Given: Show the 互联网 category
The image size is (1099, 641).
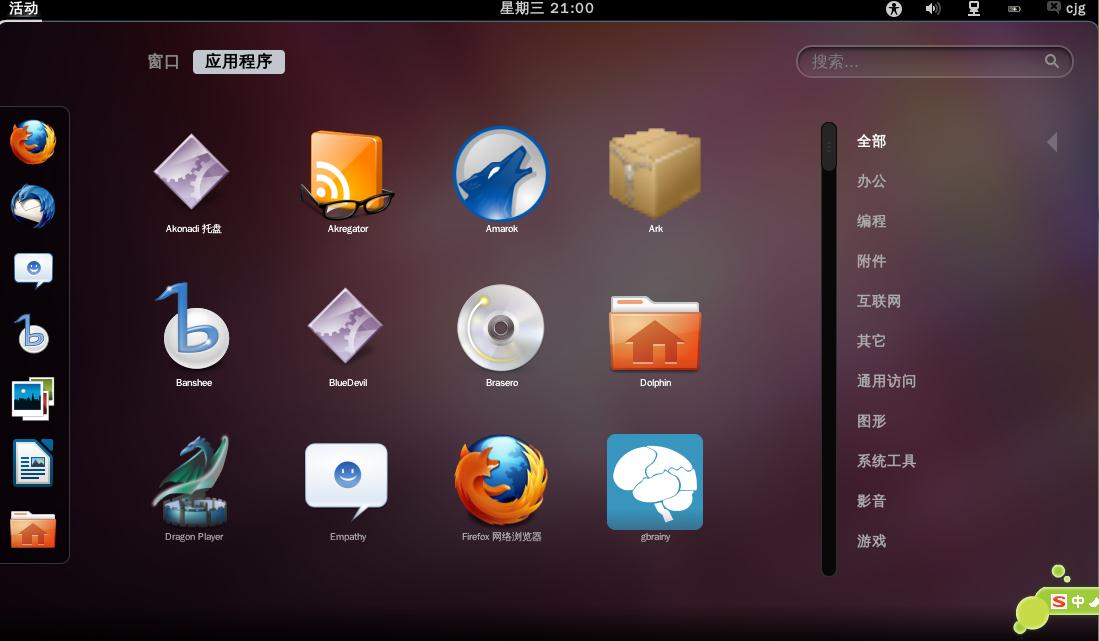Looking at the screenshot, I should click(x=879, y=301).
